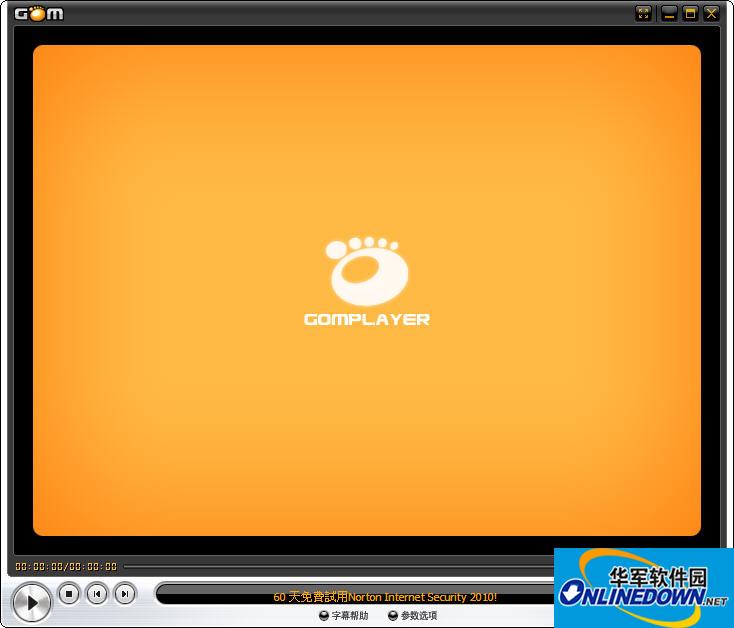Skip to the previous track
Viewport: 734px width, 628px height.
coord(97,594)
